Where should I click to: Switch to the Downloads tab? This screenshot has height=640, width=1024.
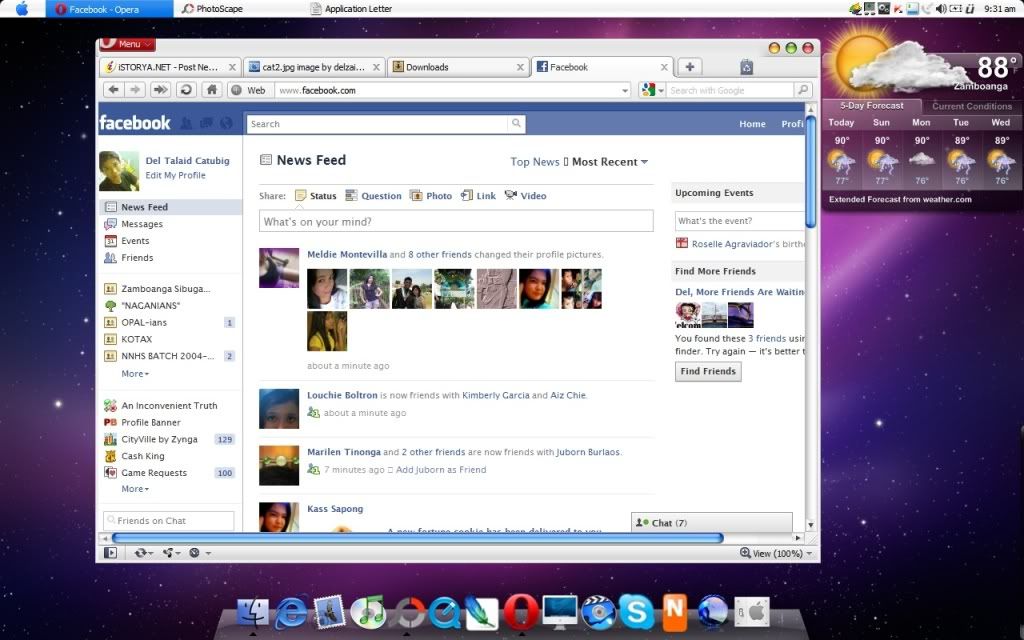457,67
